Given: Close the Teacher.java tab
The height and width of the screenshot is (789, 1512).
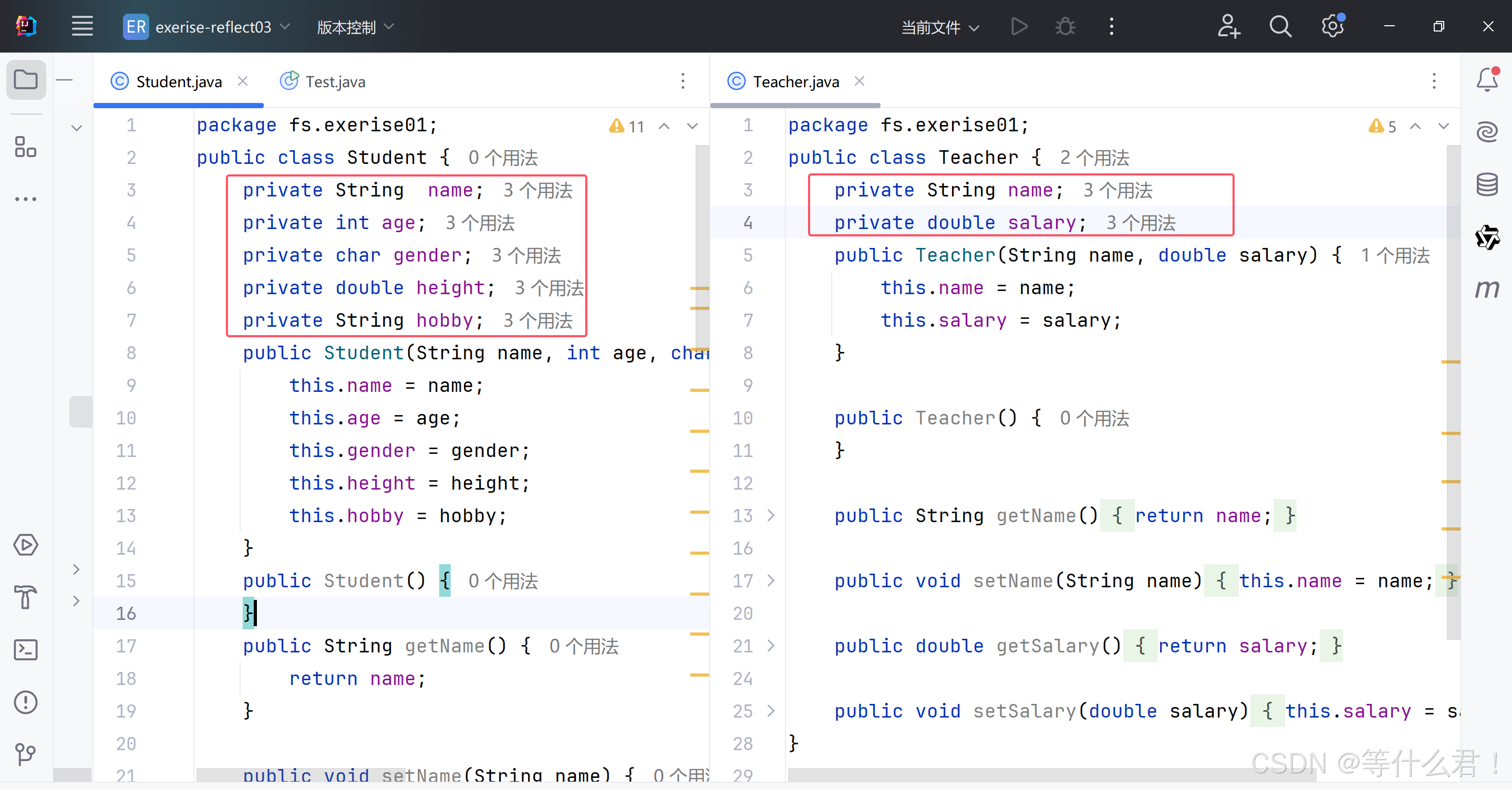Looking at the screenshot, I should click(859, 81).
